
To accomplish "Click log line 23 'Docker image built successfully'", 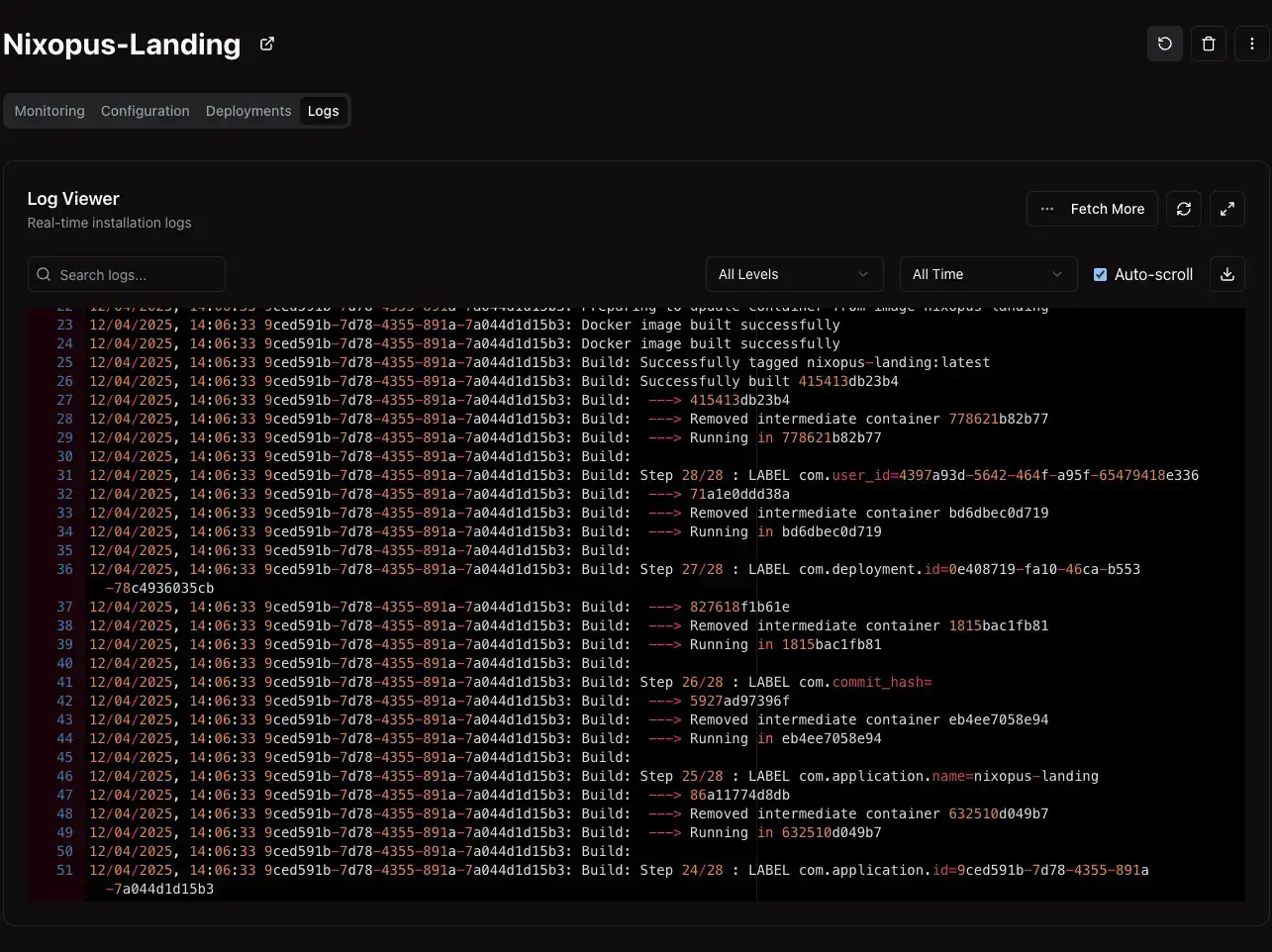I will pyautogui.click(x=464, y=325).
